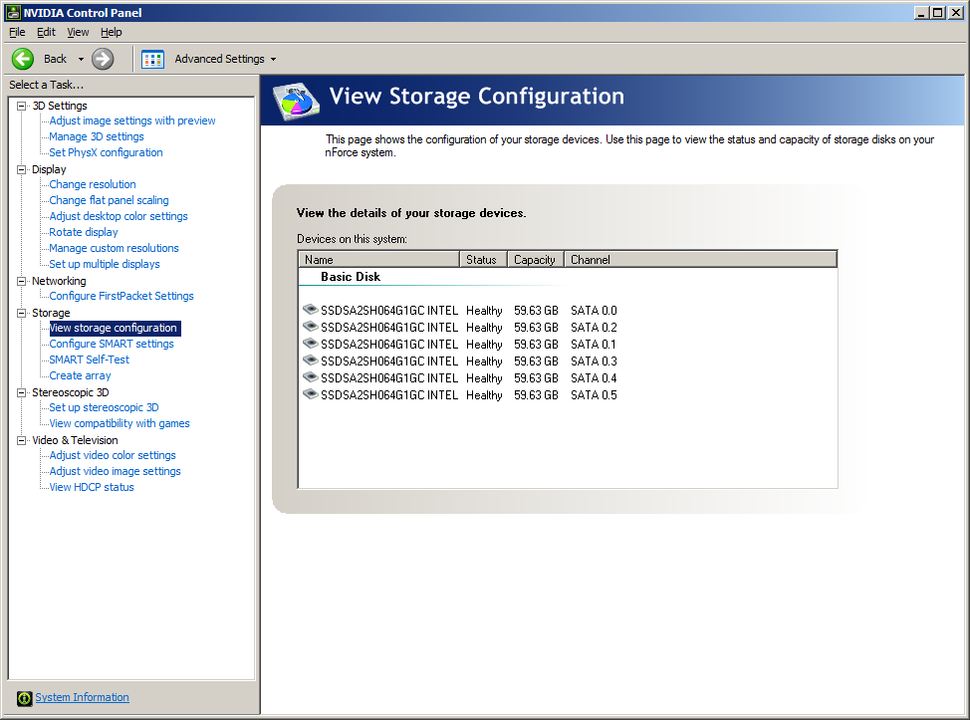
Task: Select View storage configuration item
Action: (114, 328)
